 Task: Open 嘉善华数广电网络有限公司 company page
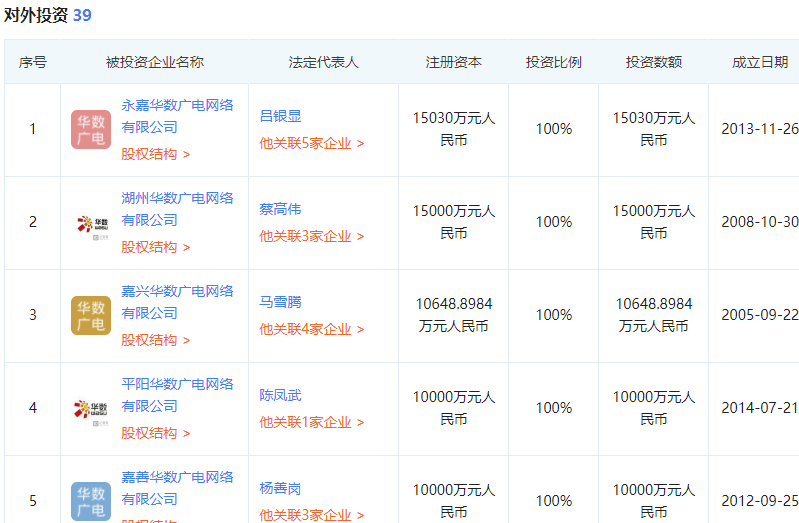(177, 488)
